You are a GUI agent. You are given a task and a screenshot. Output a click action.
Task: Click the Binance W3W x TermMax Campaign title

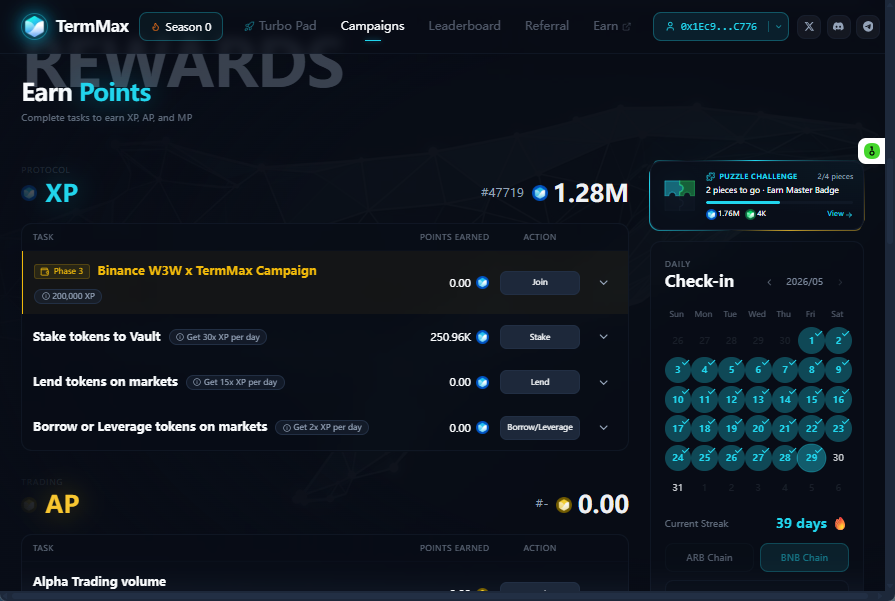(207, 271)
